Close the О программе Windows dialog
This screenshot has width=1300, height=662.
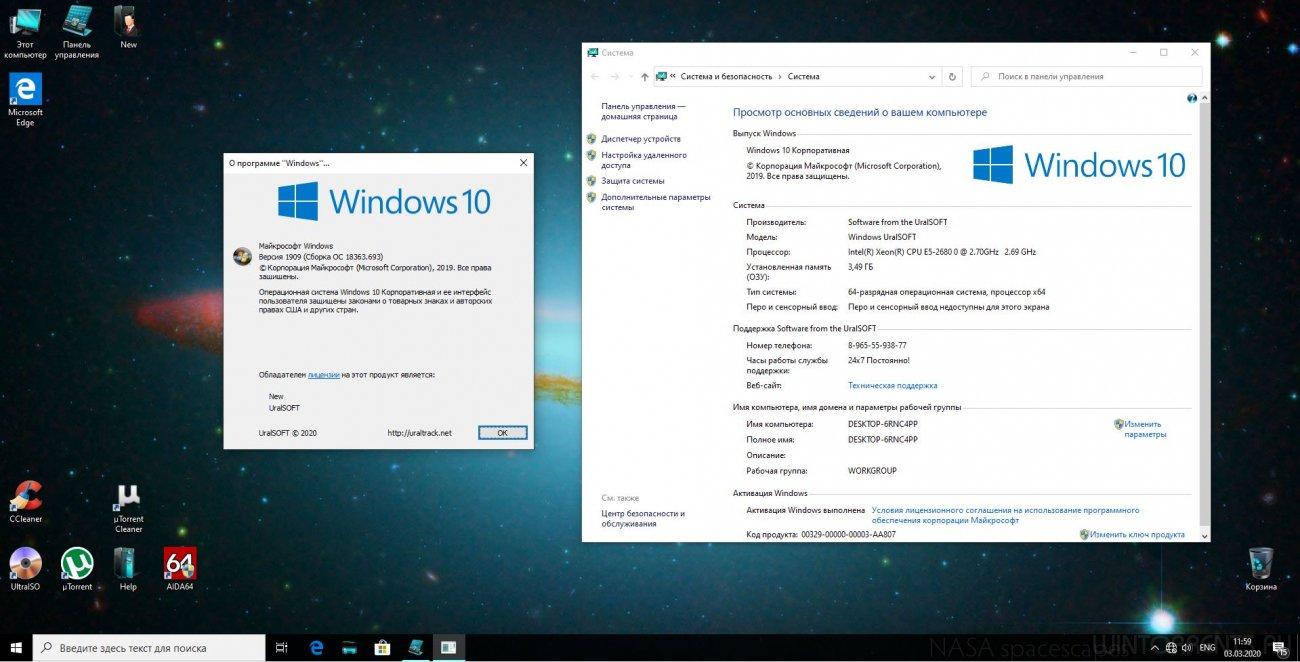tap(523, 162)
